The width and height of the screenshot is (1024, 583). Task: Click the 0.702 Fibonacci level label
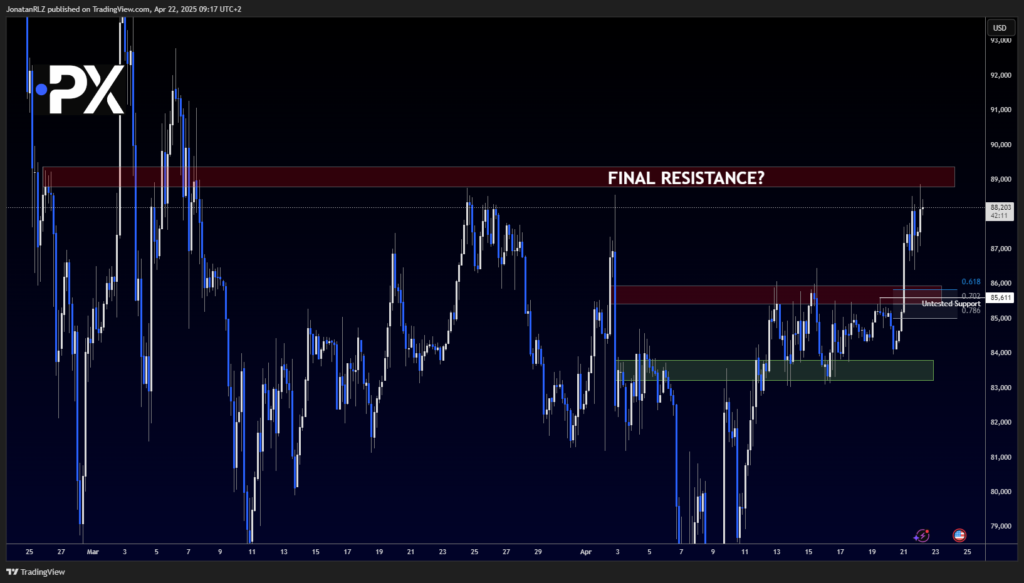tap(970, 296)
